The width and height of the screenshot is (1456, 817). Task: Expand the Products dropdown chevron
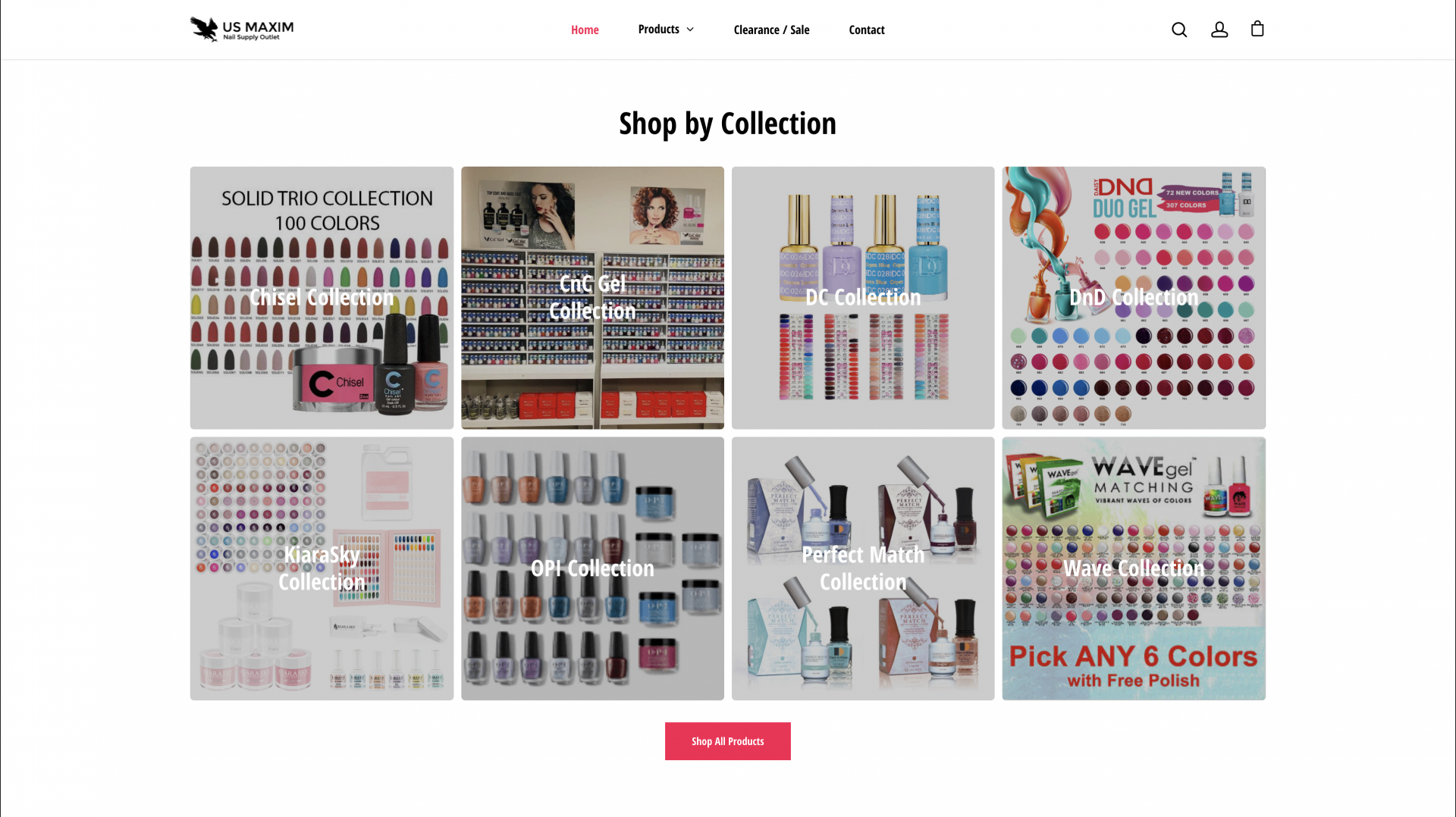click(x=690, y=30)
